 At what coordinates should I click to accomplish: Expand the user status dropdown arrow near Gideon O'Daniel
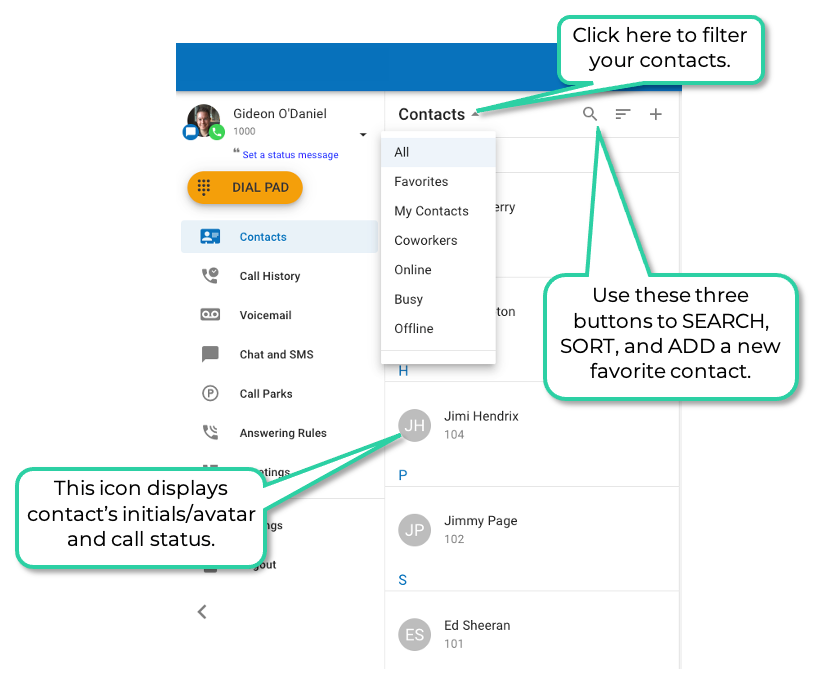363,134
